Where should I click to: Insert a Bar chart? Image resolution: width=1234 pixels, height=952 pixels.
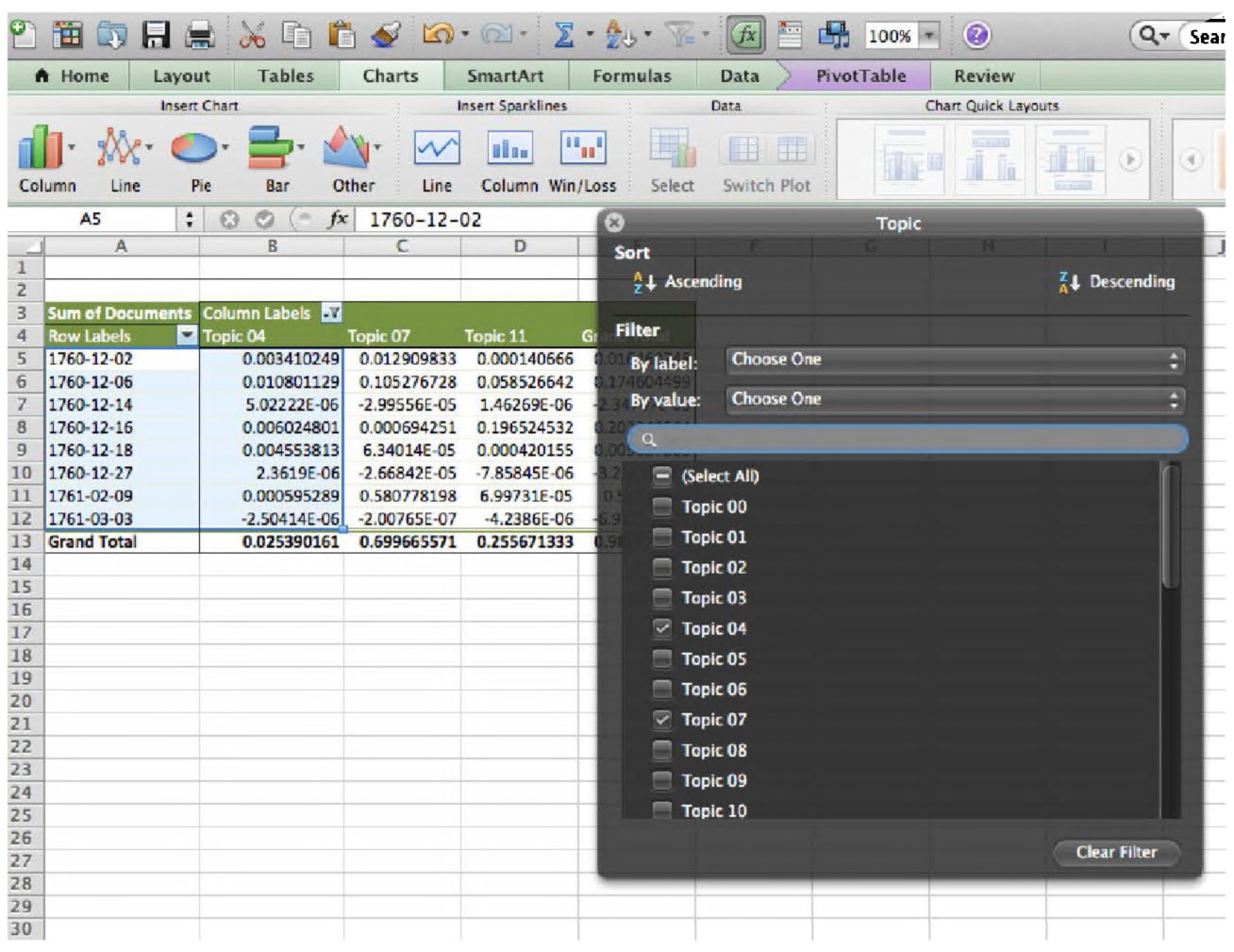click(276, 159)
